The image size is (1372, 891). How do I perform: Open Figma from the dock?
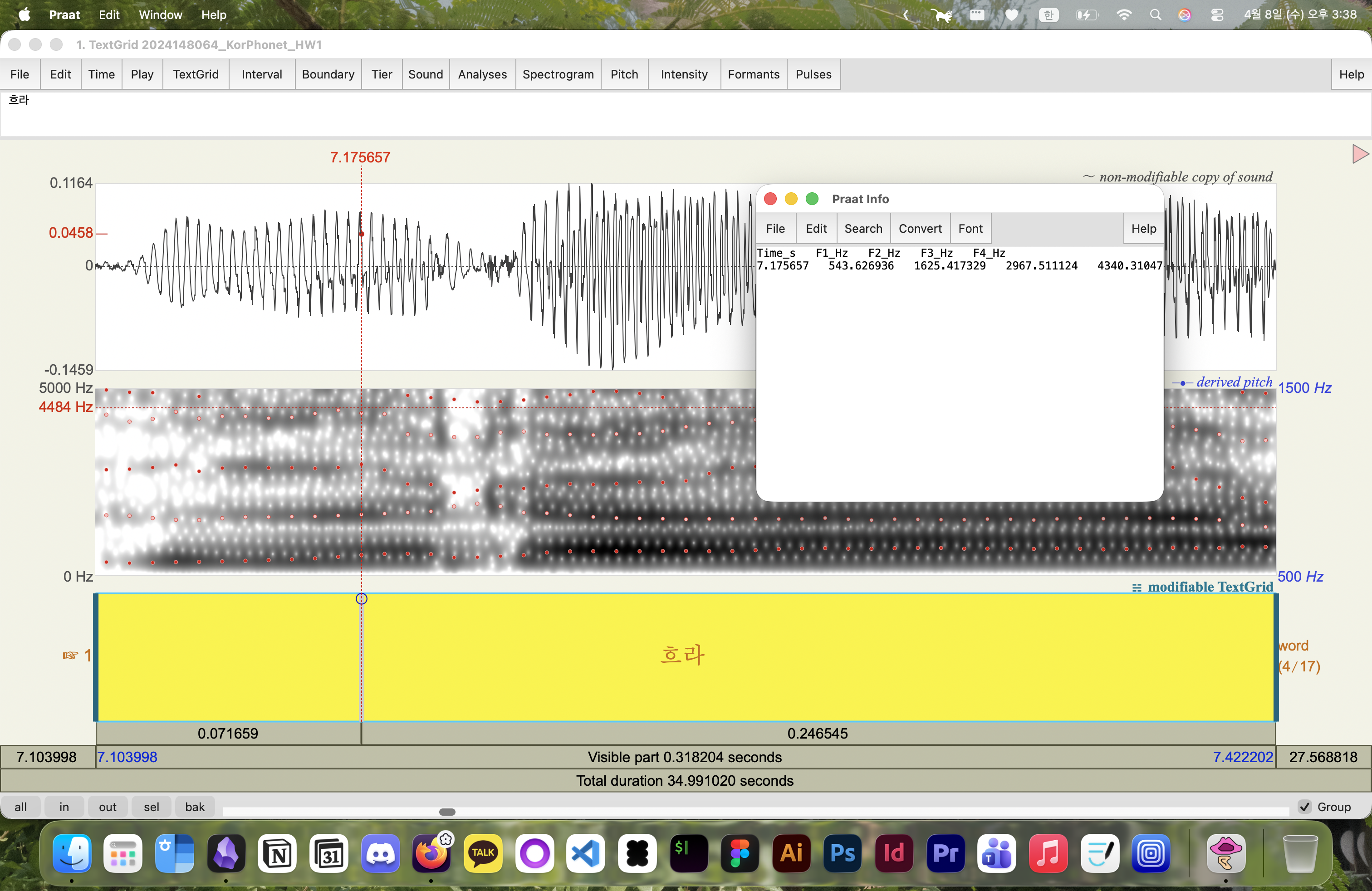point(740,853)
